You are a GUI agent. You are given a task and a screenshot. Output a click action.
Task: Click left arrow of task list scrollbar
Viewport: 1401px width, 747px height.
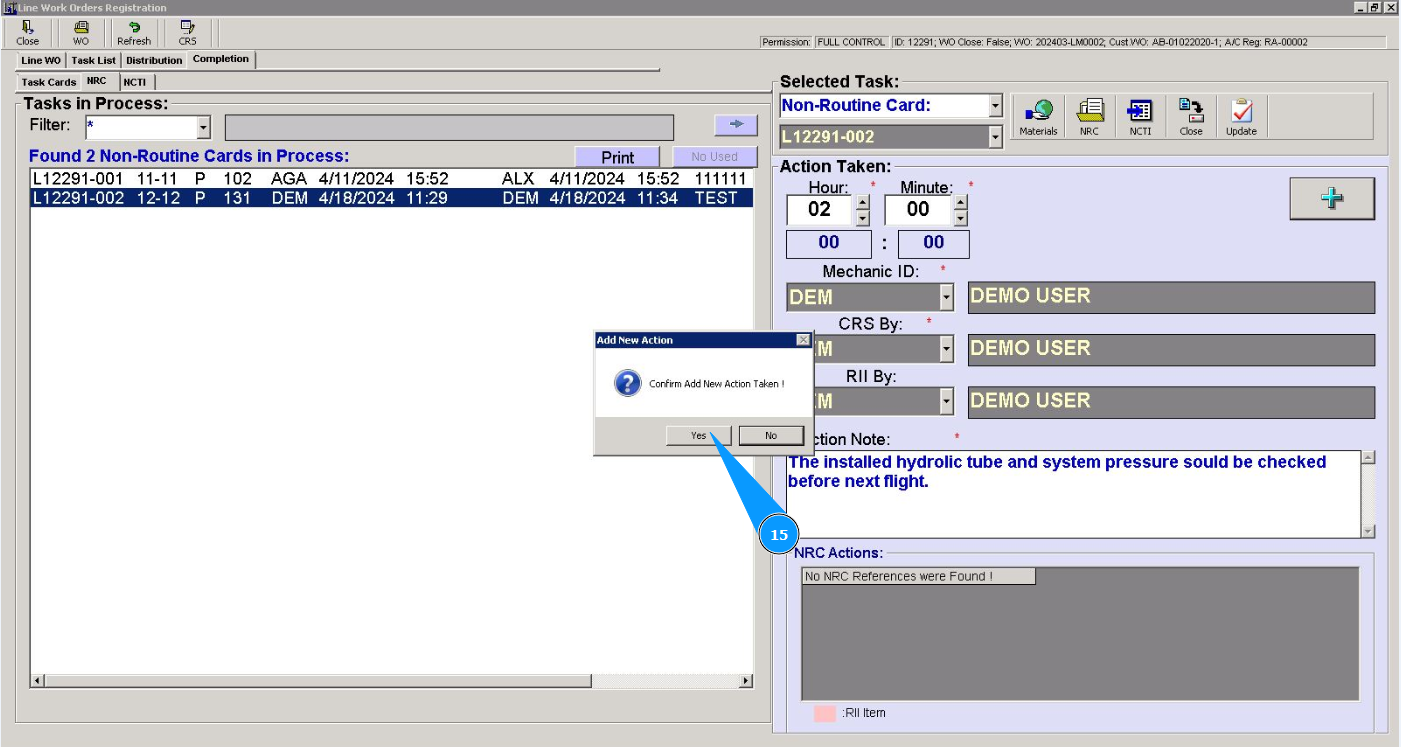[38, 681]
